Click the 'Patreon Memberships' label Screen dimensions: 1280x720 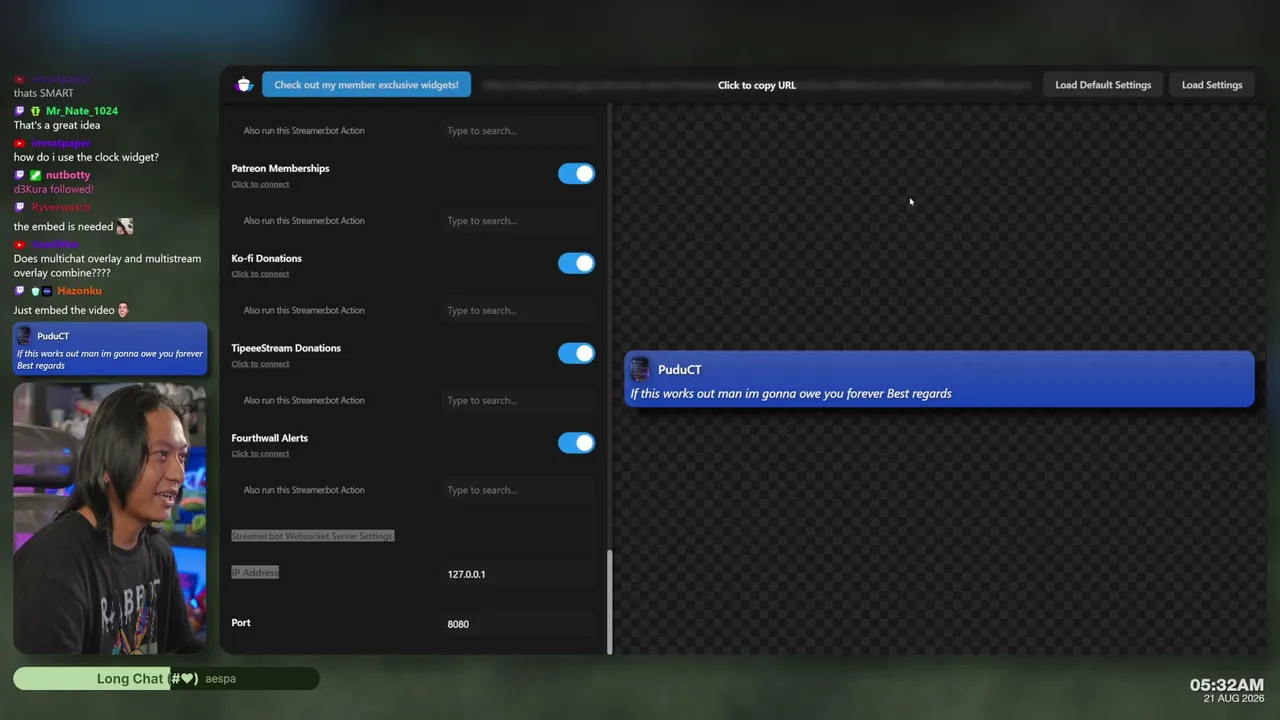point(280,168)
